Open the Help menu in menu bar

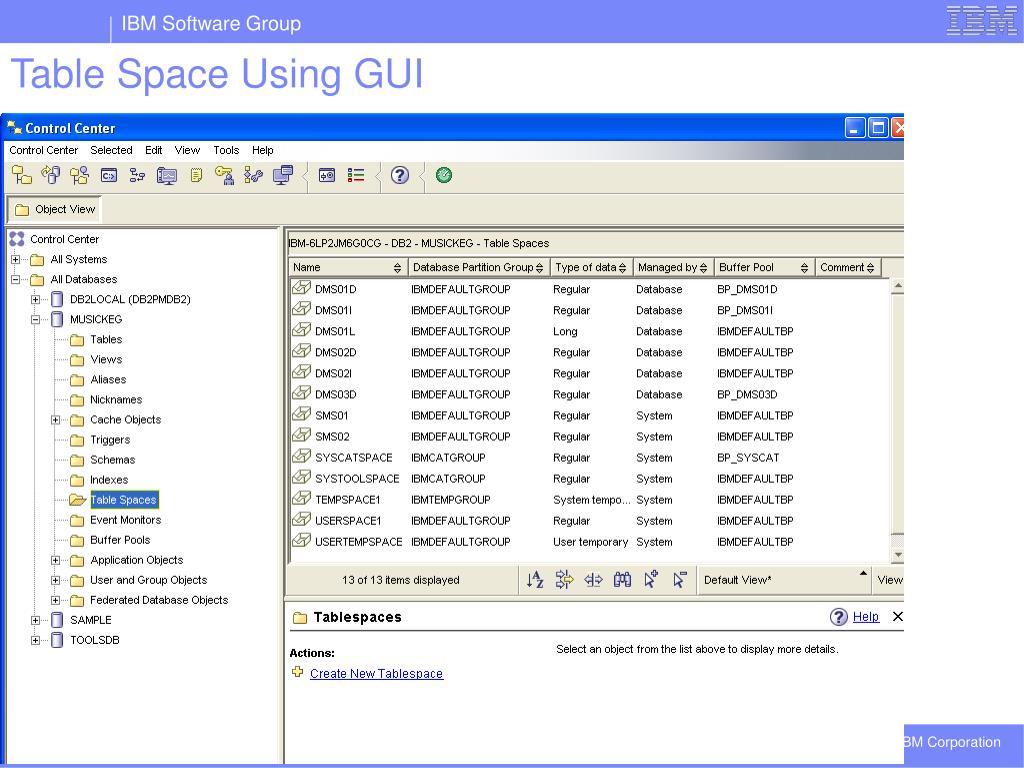coord(263,150)
